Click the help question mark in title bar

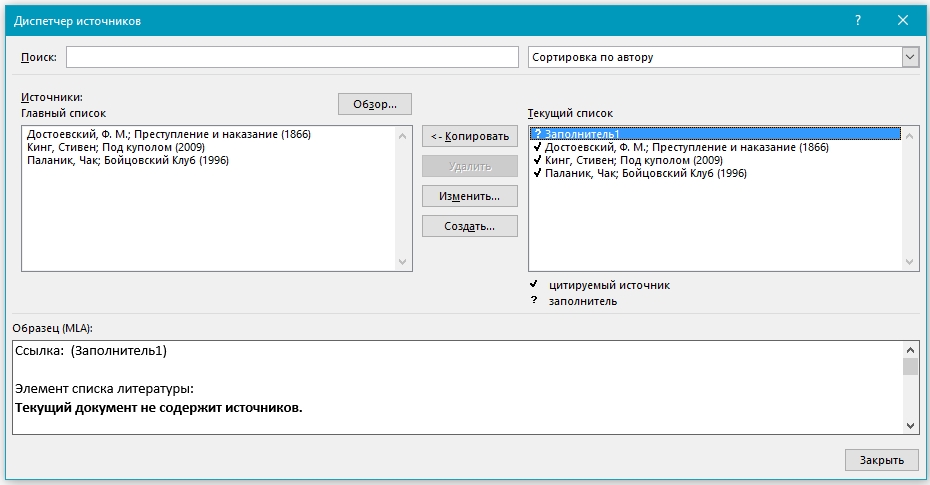point(858,20)
